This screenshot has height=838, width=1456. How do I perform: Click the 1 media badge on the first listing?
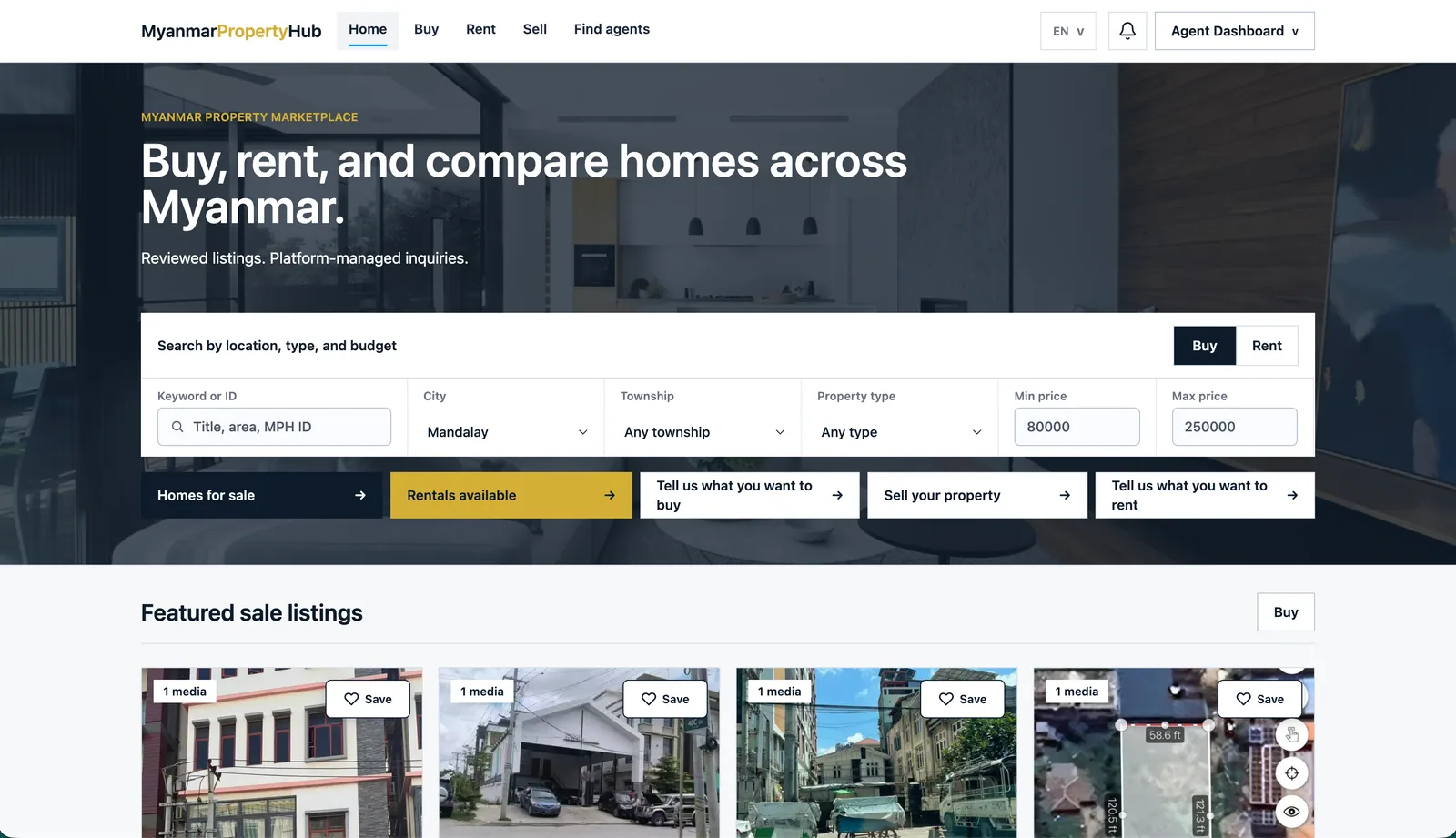pyautogui.click(x=185, y=692)
